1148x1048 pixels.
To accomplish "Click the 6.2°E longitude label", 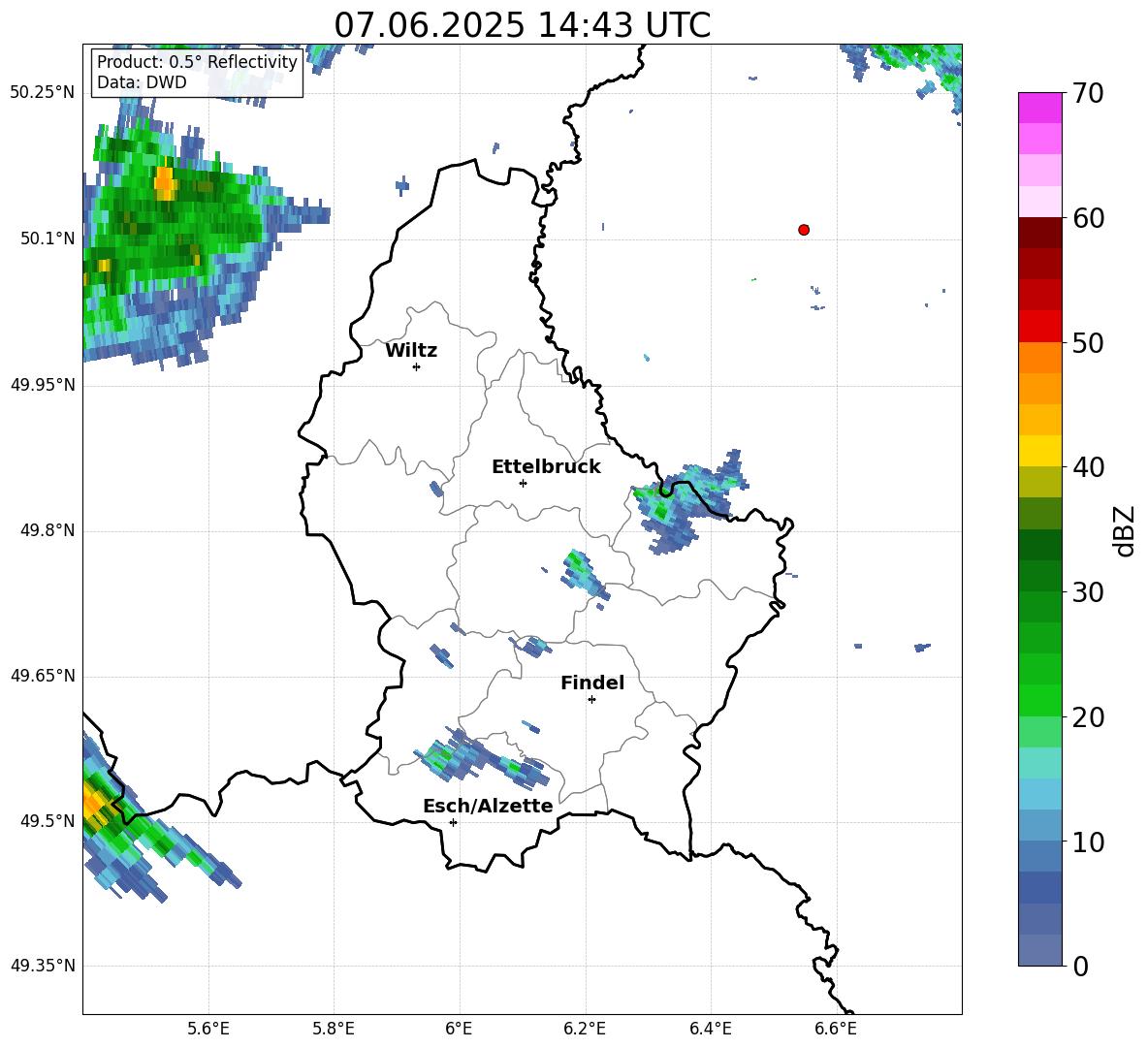I will pos(585,1029).
